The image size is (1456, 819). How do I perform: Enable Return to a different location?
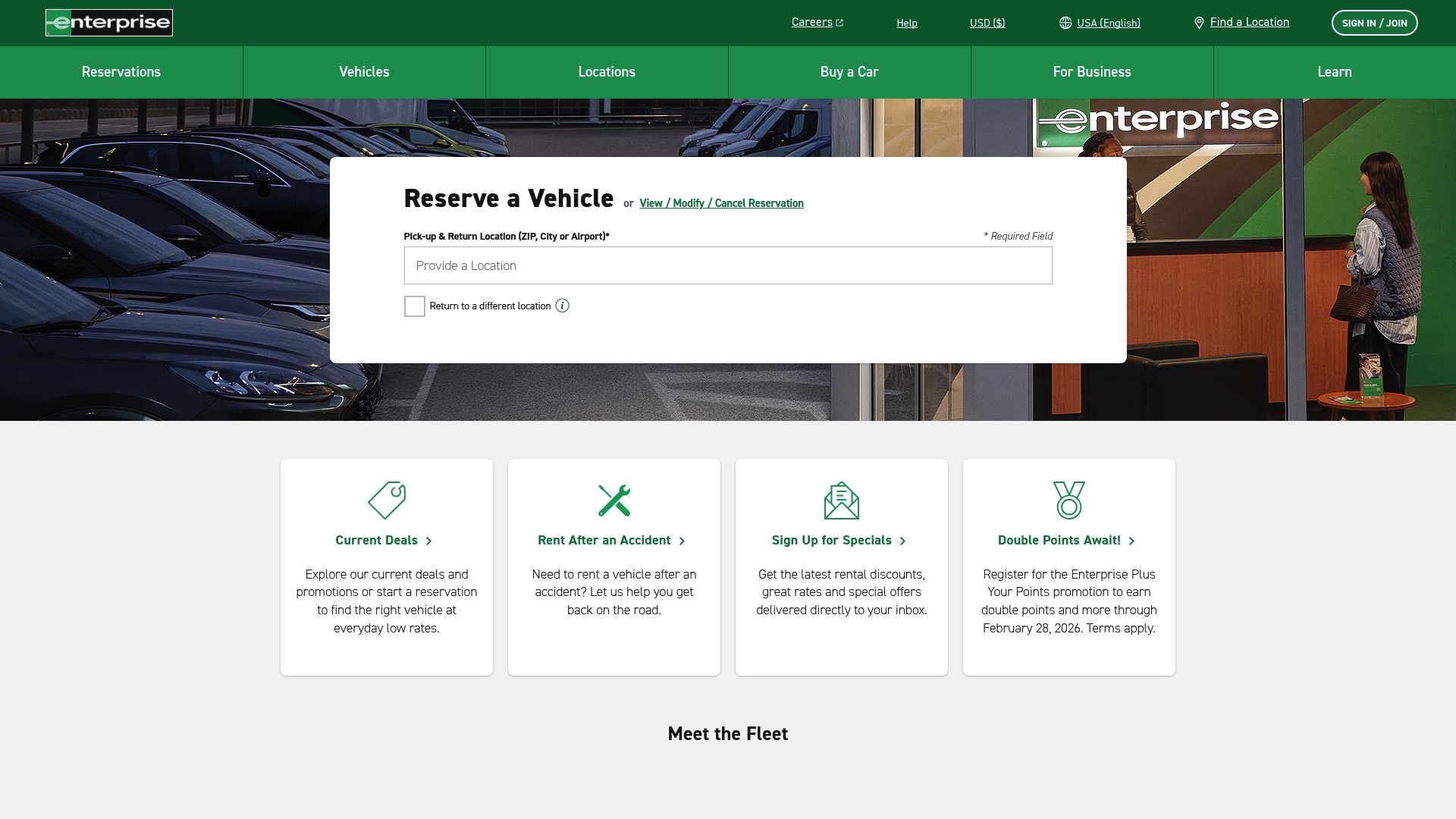pos(414,306)
